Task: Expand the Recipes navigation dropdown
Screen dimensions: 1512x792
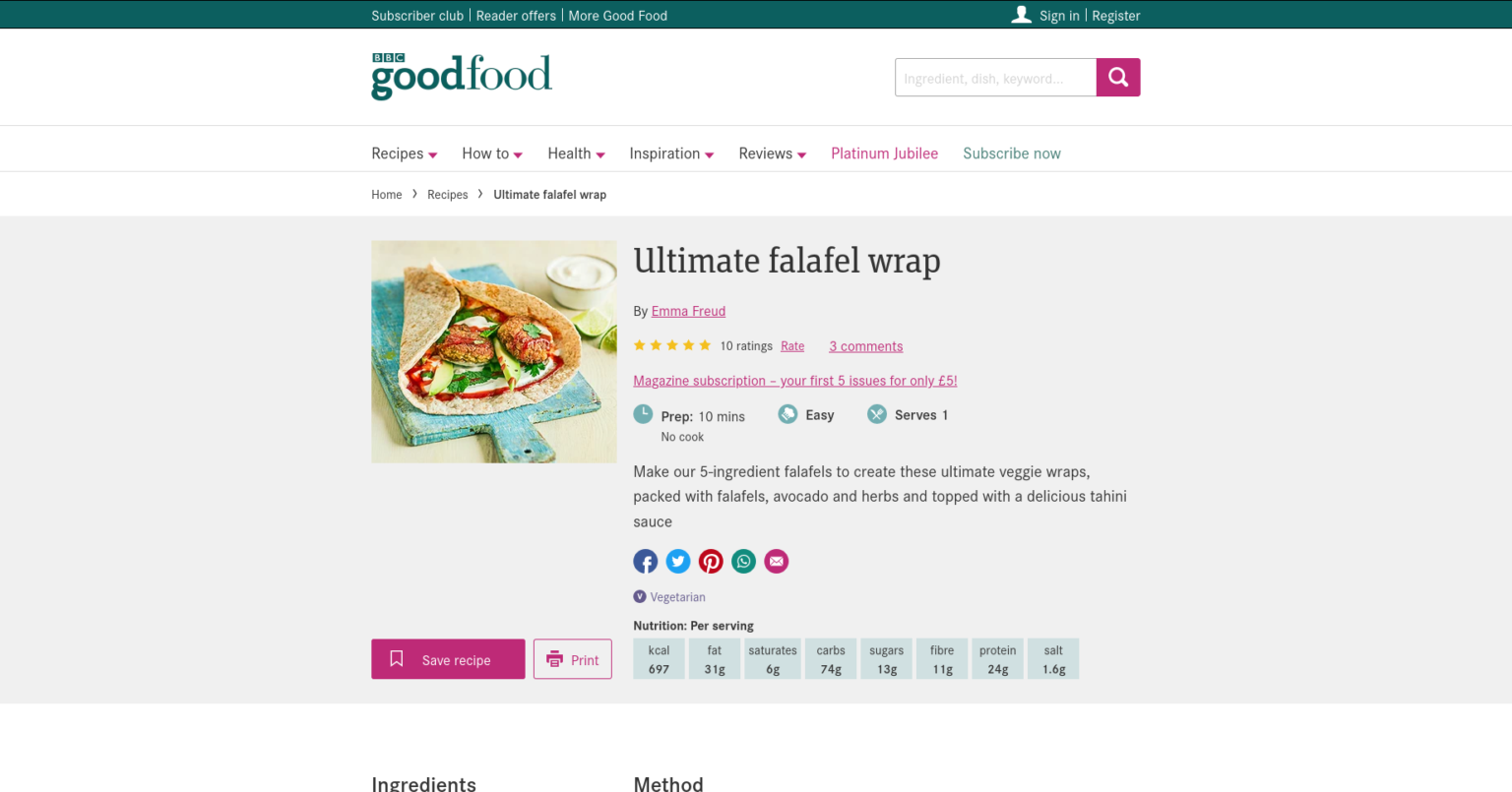Action: tap(404, 153)
